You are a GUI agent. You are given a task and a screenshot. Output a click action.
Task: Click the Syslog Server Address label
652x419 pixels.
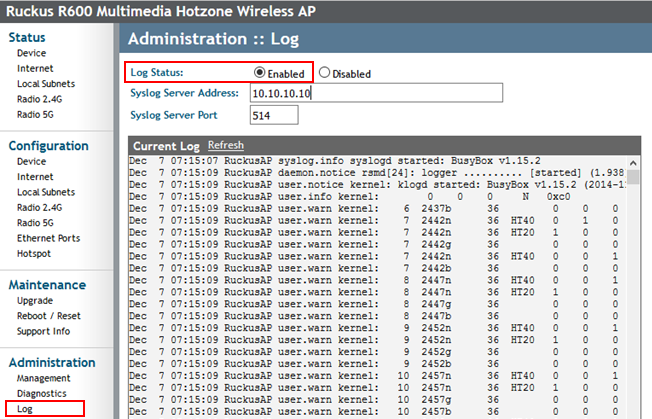(185, 93)
